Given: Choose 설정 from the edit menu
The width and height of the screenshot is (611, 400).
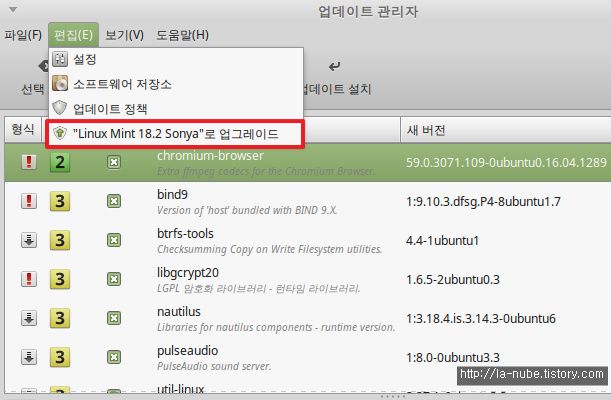Looking at the screenshot, I should point(175,59).
